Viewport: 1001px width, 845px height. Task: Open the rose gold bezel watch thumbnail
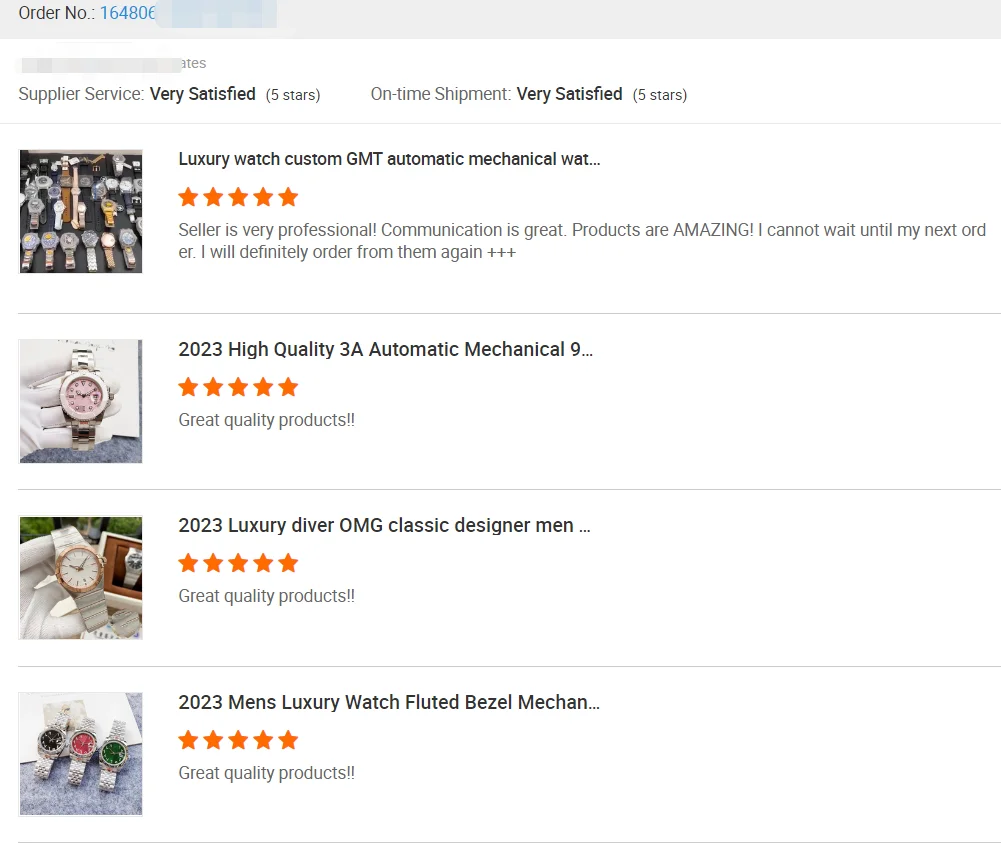tap(81, 578)
